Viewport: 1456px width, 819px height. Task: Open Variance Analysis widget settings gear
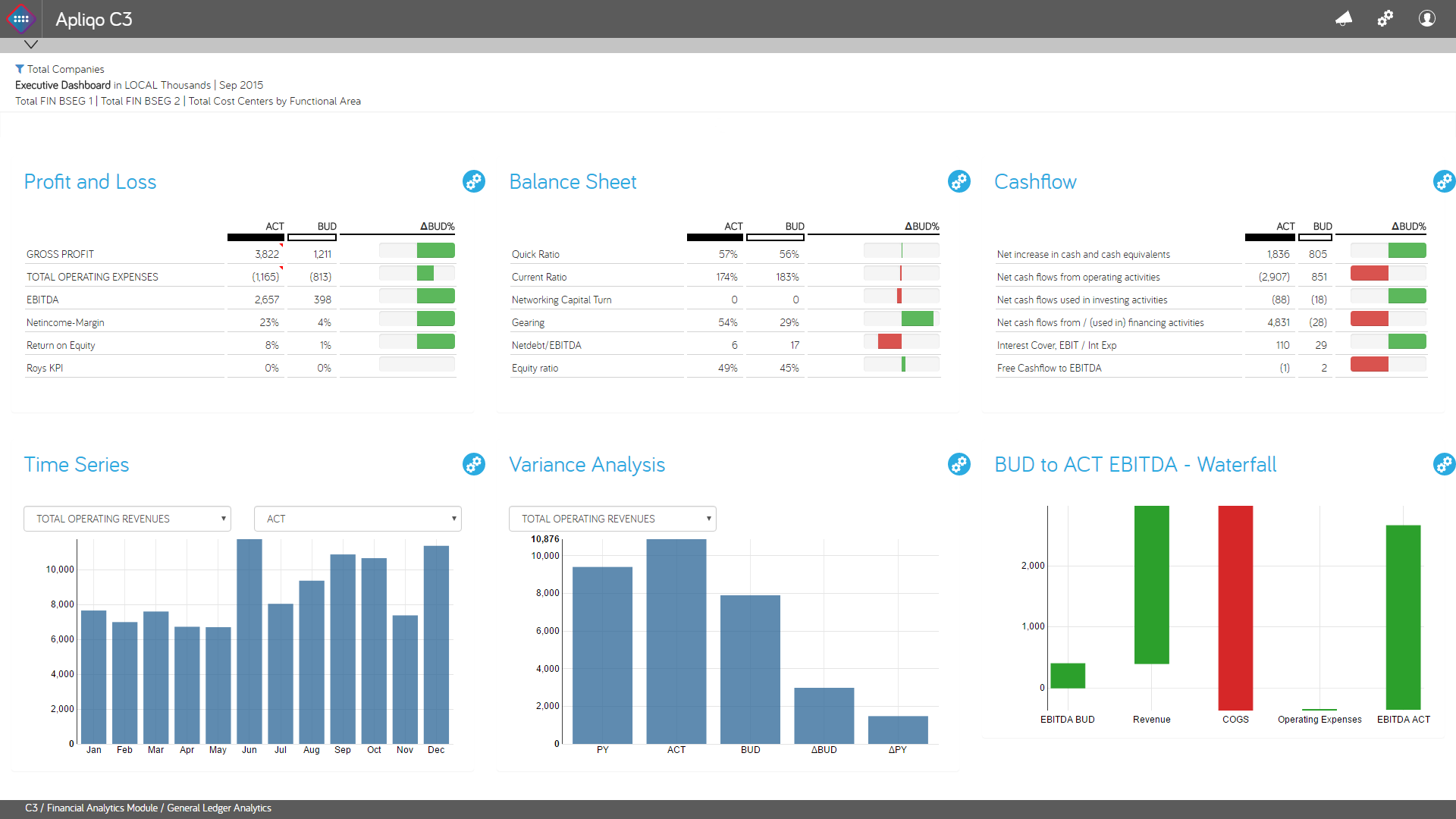(959, 464)
